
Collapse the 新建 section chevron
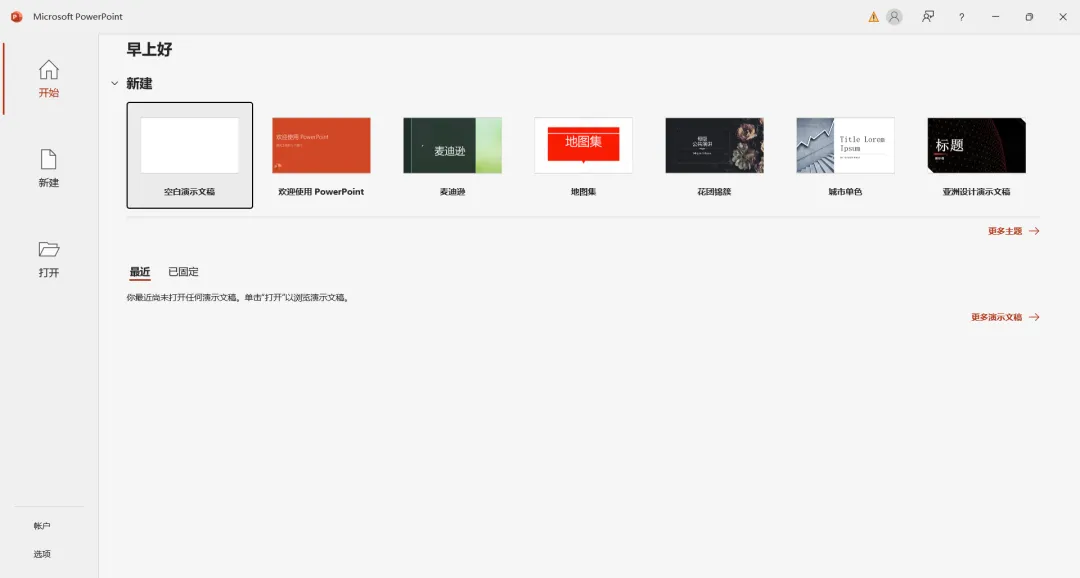114,83
